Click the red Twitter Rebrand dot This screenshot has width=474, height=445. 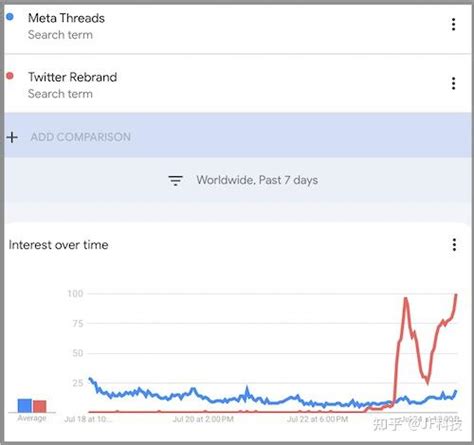[10, 76]
